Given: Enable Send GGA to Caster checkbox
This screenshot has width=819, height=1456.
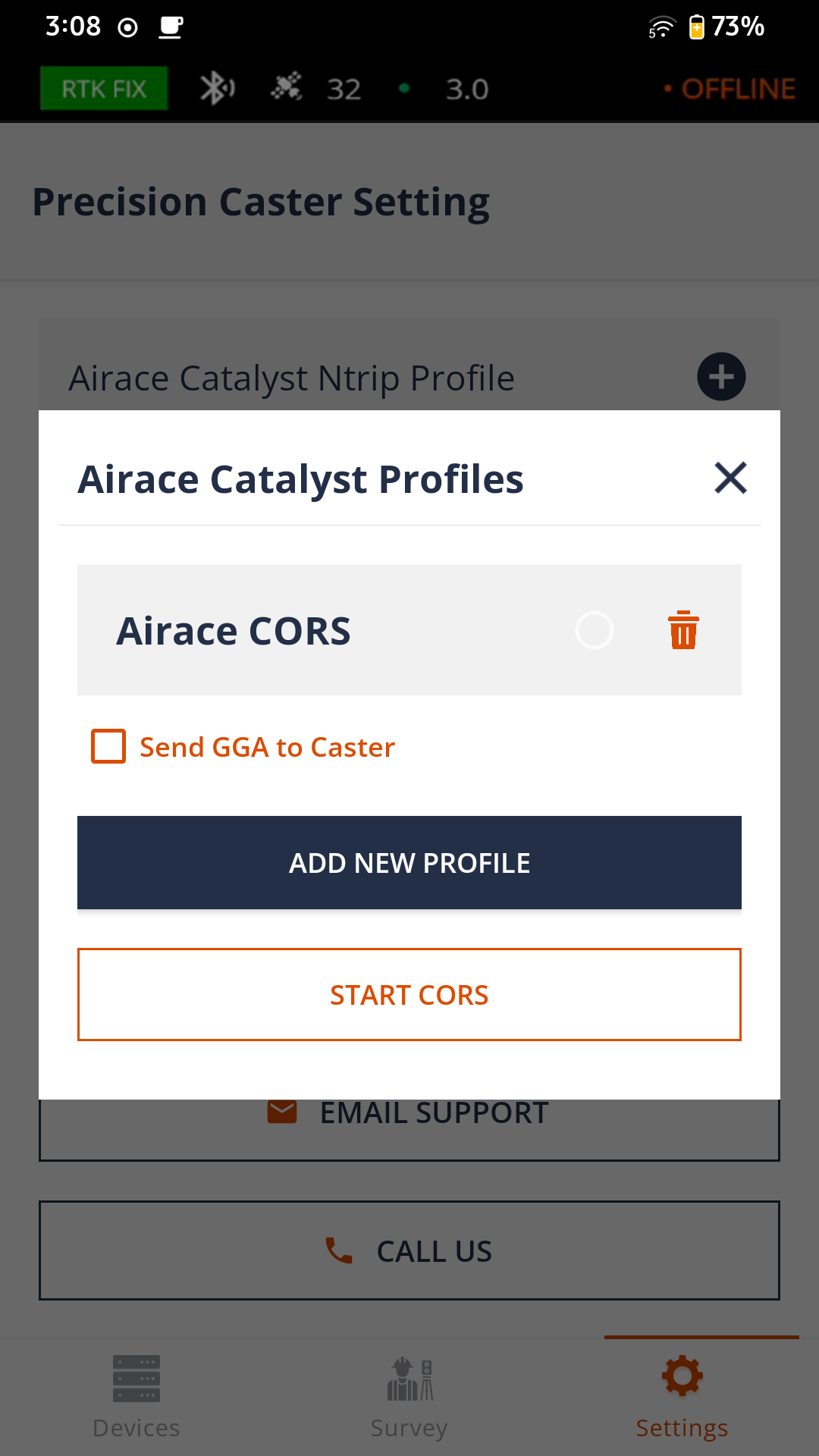Looking at the screenshot, I should coord(108,746).
